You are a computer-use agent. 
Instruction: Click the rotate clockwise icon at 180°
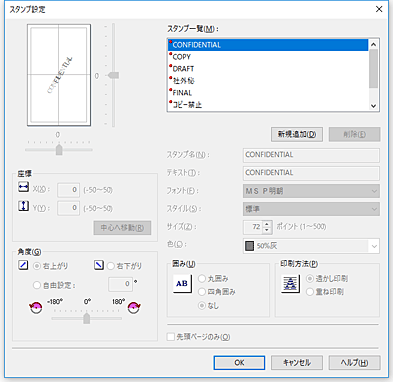134,307
